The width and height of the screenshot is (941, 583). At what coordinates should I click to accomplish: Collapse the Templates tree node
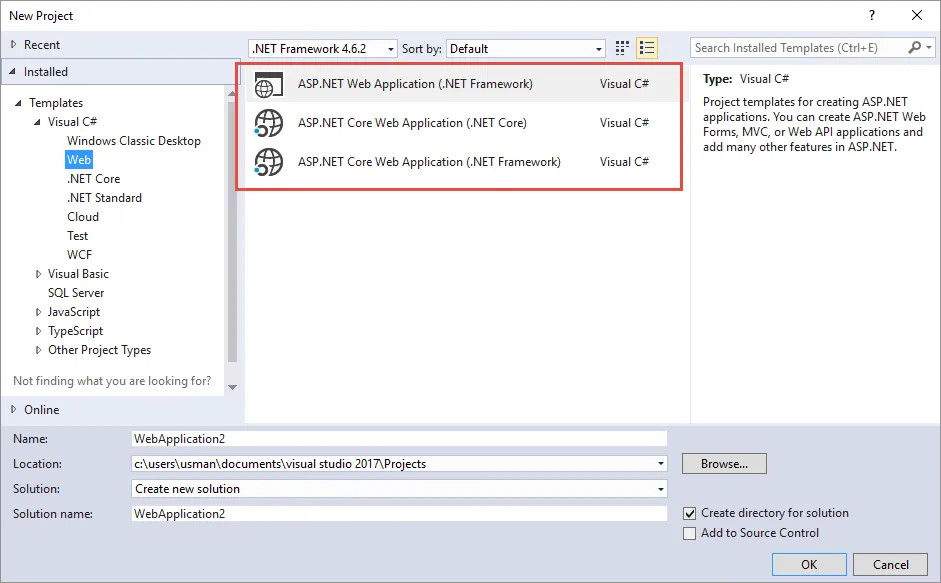click(18, 103)
